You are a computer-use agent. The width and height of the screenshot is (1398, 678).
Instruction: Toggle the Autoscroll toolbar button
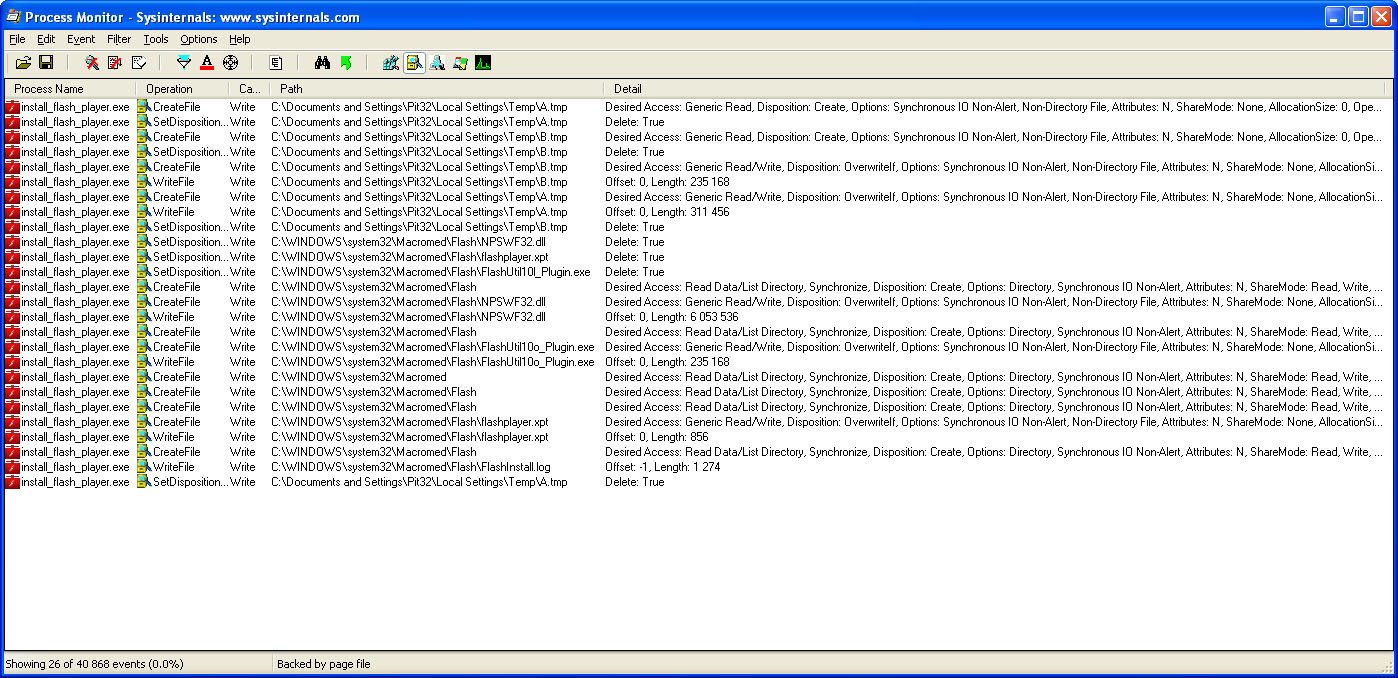(115, 63)
